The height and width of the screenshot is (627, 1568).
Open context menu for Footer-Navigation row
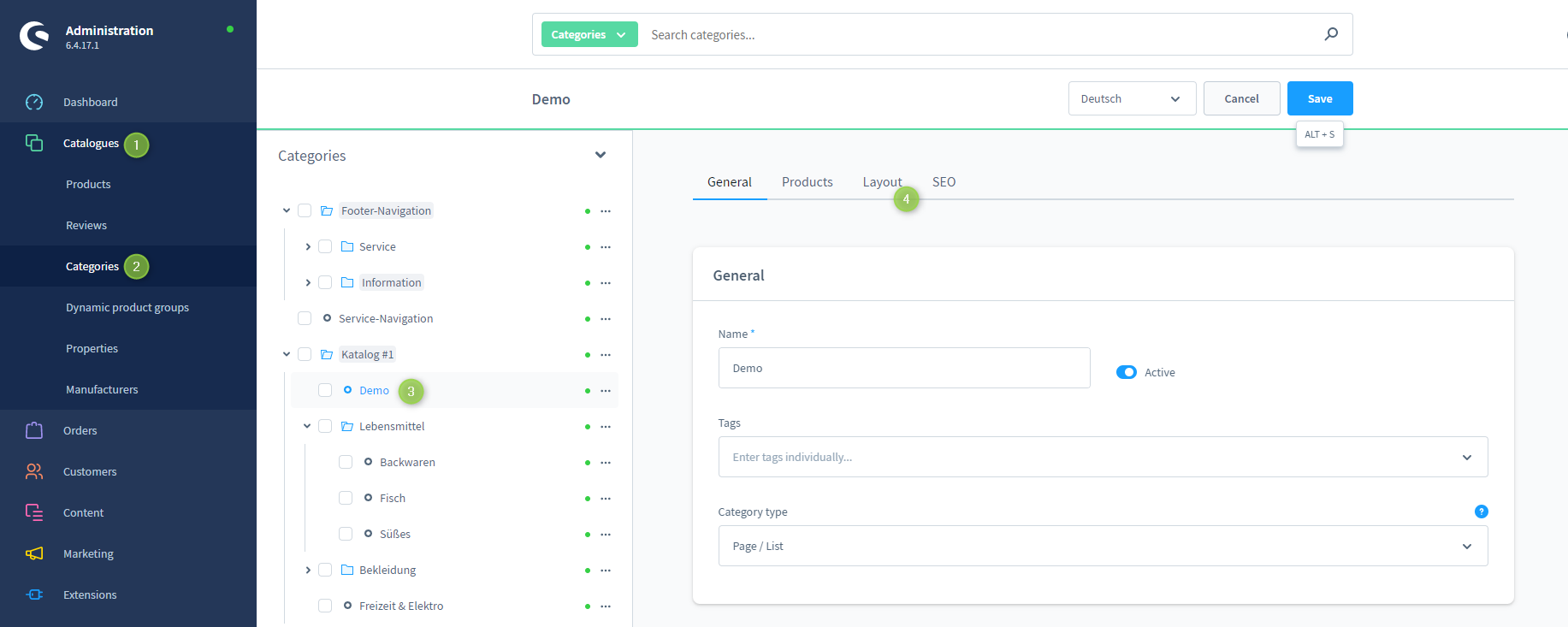[606, 211]
